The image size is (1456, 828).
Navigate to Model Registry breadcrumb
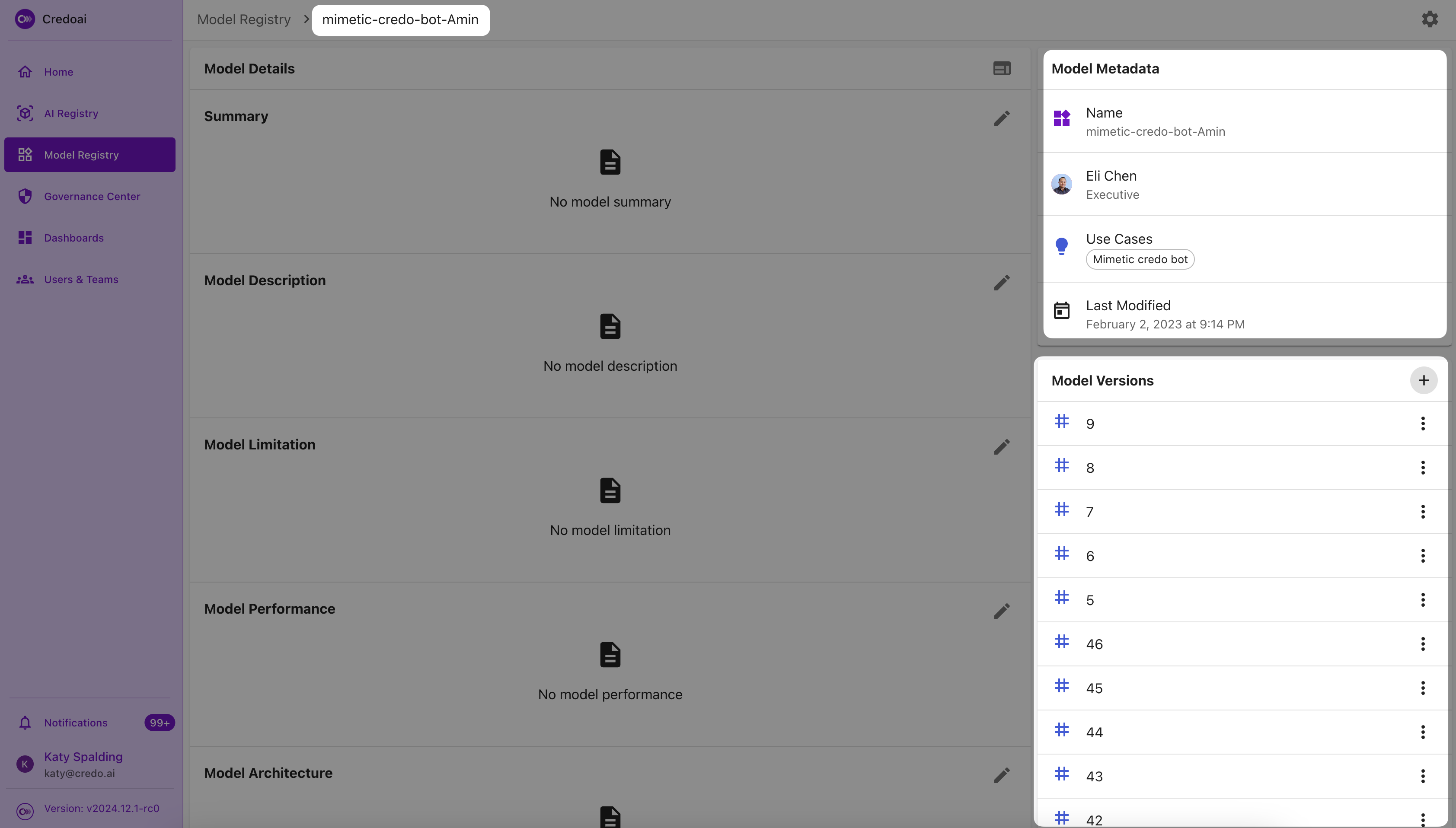(243, 19)
